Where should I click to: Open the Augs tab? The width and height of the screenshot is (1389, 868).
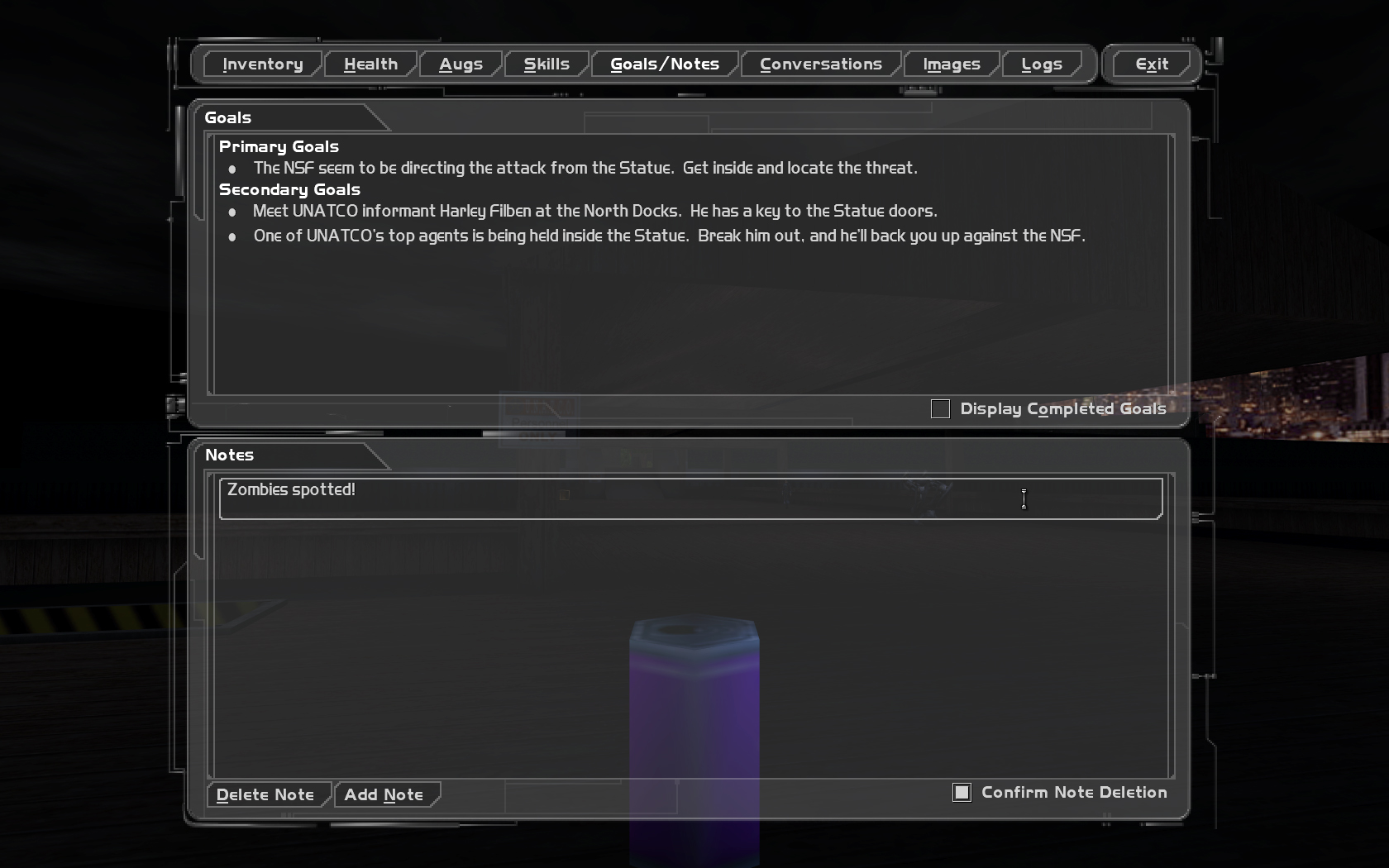(461, 64)
